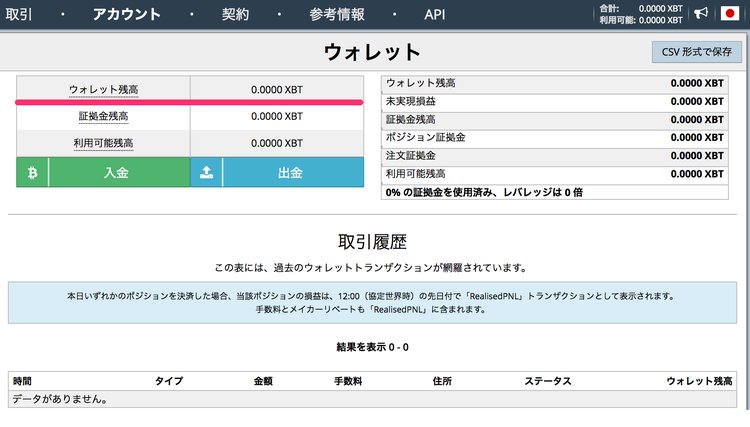Click the upload icon on withdrawal button
The height and width of the screenshot is (427, 750).
tap(206, 172)
